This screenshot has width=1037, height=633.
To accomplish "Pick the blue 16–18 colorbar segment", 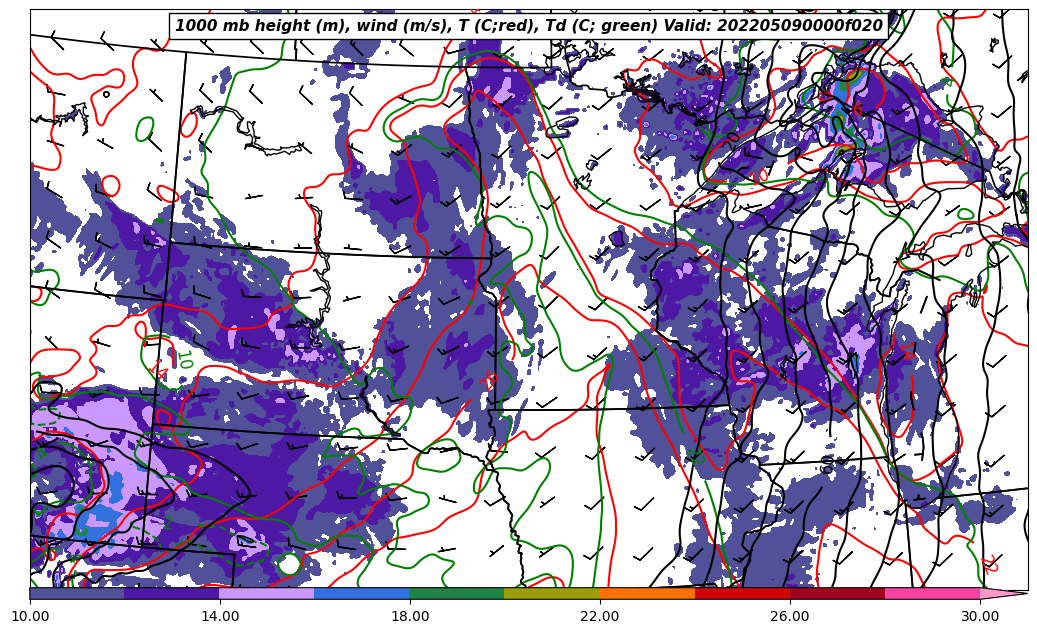I will tap(362, 593).
